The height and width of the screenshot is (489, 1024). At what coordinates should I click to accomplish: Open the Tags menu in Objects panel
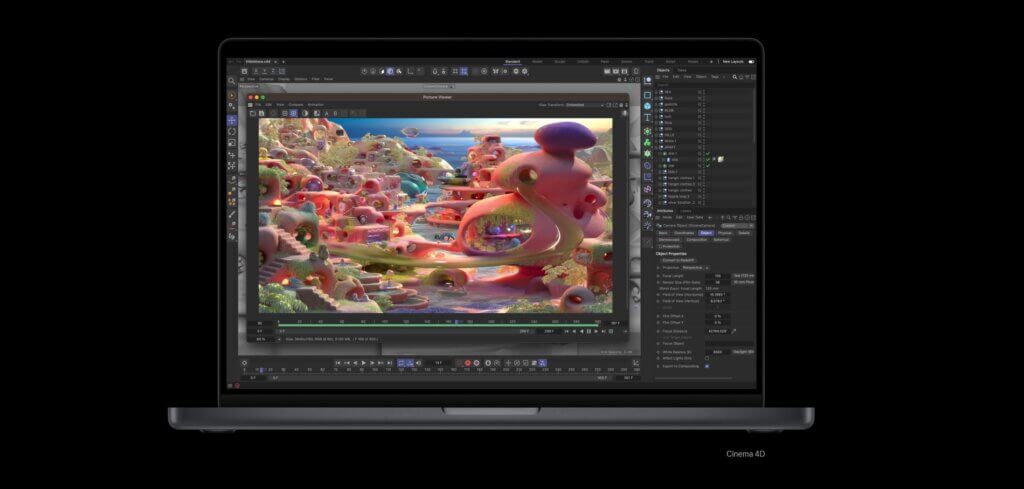[714, 76]
